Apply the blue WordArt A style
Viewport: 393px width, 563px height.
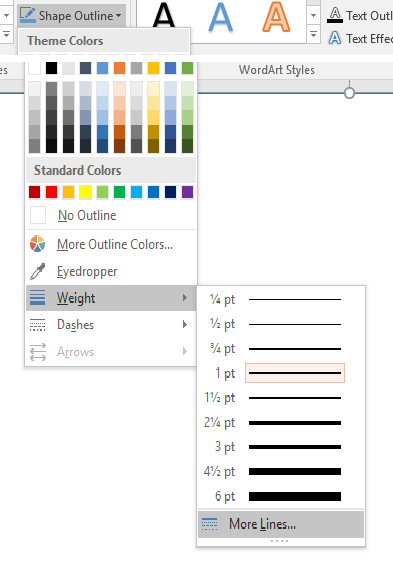point(220,17)
